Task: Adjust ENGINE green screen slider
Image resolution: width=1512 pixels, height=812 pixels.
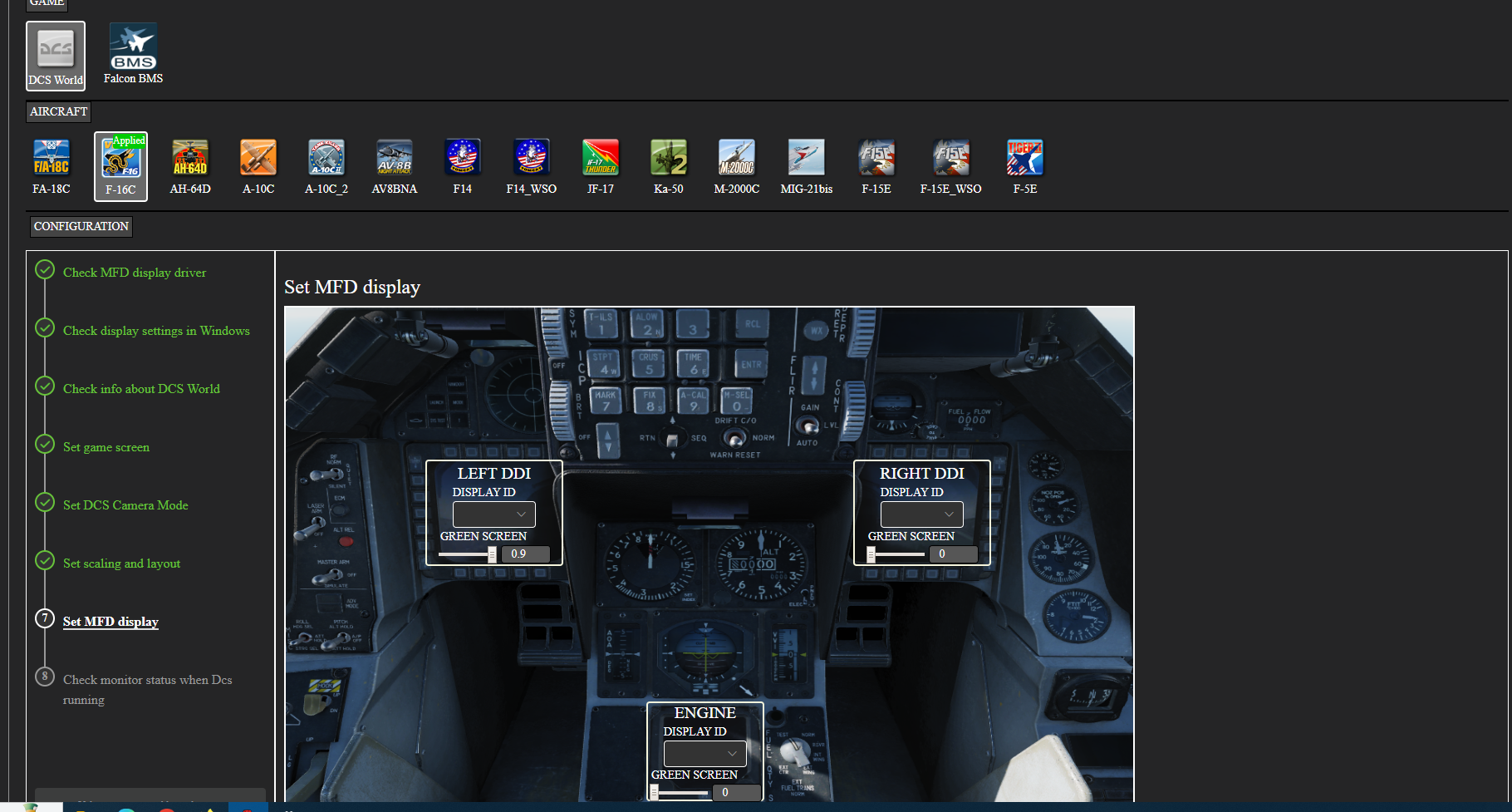Action: [680, 793]
